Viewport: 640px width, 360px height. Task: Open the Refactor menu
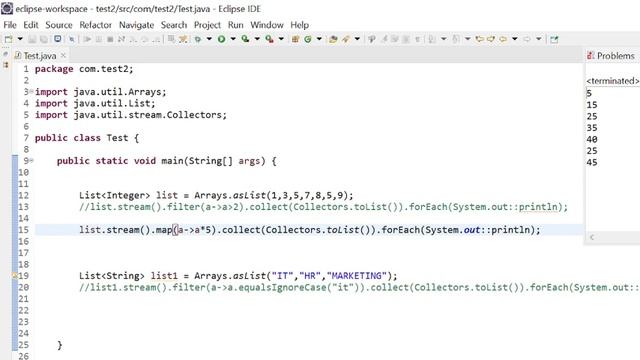pyautogui.click(x=96, y=25)
